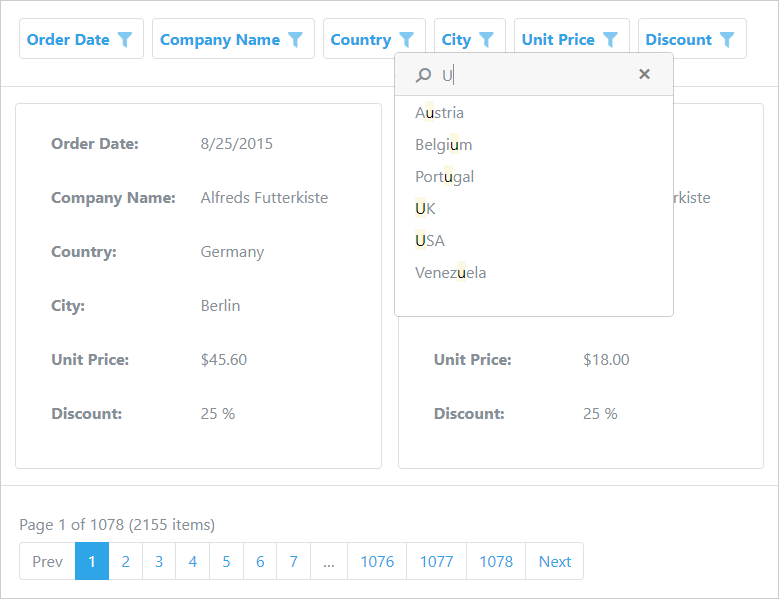Click the Country filter funnel icon
This screenshot has width=779, height=599.
pyautogui.click(x=406, y=39)
